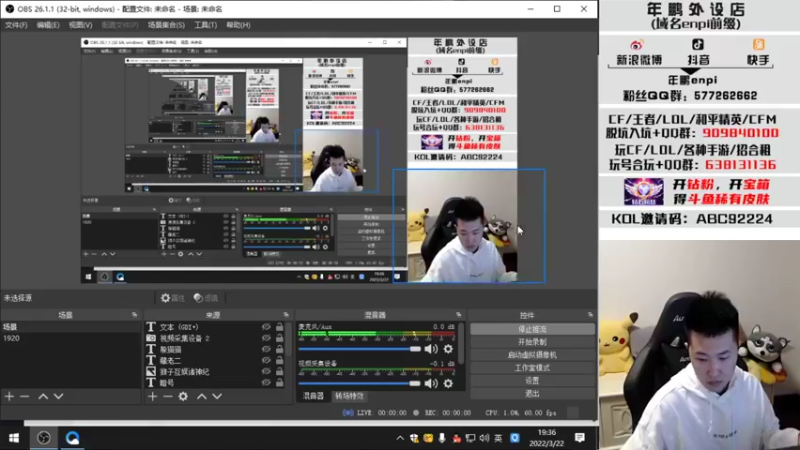Open the 文件(F) menu
The width and height of the screenshot is (800, 450).
point(16,25)
